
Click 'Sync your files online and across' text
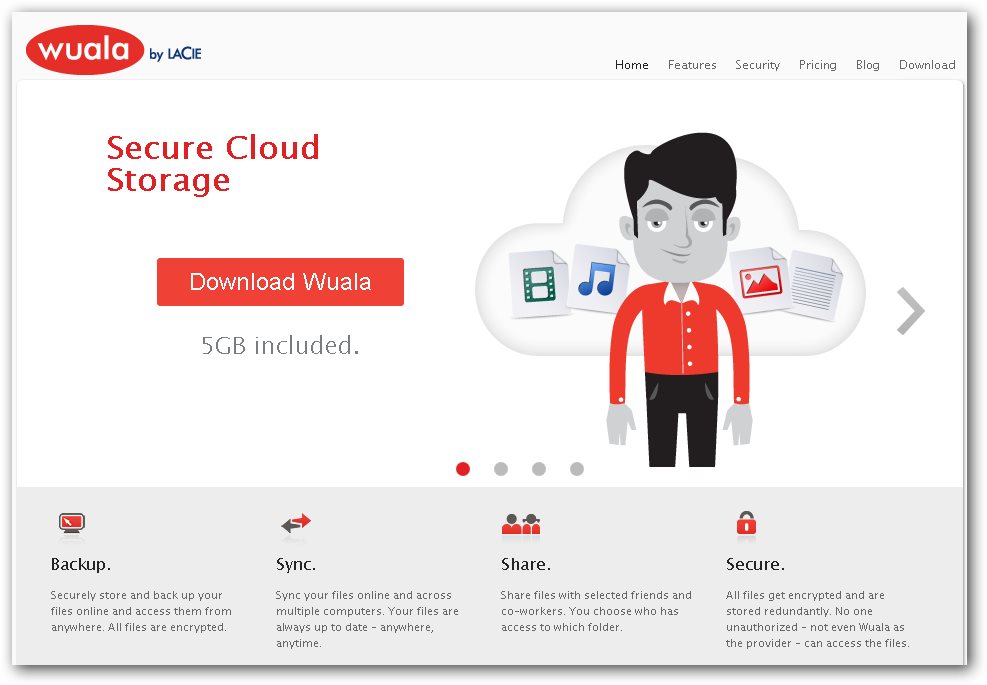click(x=363, y=595)
